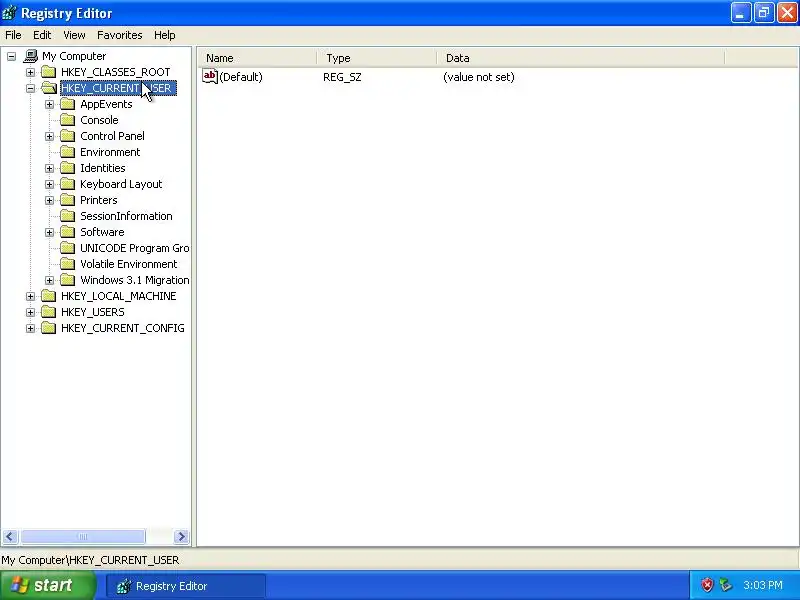Expand the Keyboard Layout key
This screenshot has width=800, height=600.
point(49,184)
